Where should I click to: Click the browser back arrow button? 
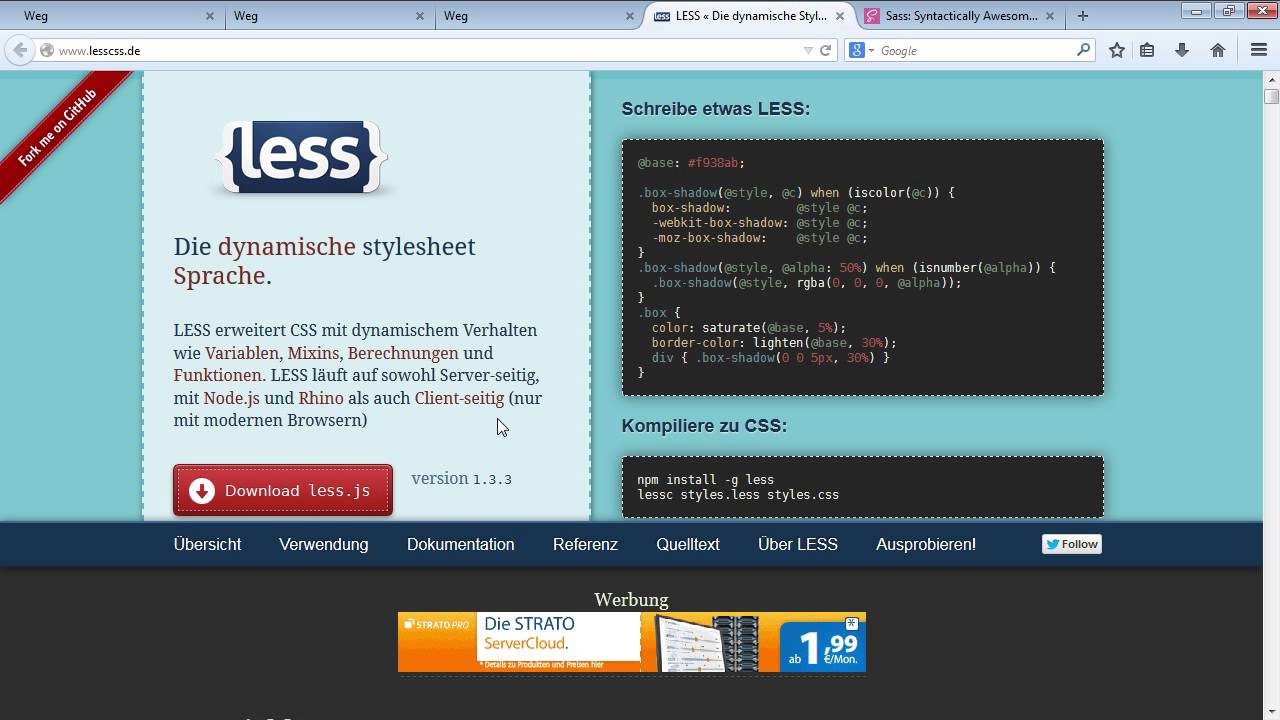point(20,50)
